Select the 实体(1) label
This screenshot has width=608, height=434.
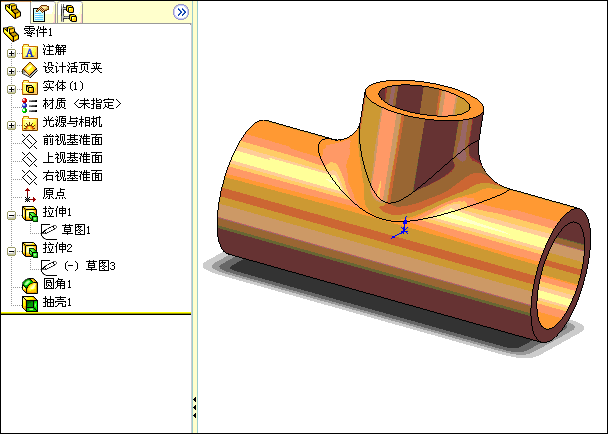pyautogui.click(x=63, y=86)
